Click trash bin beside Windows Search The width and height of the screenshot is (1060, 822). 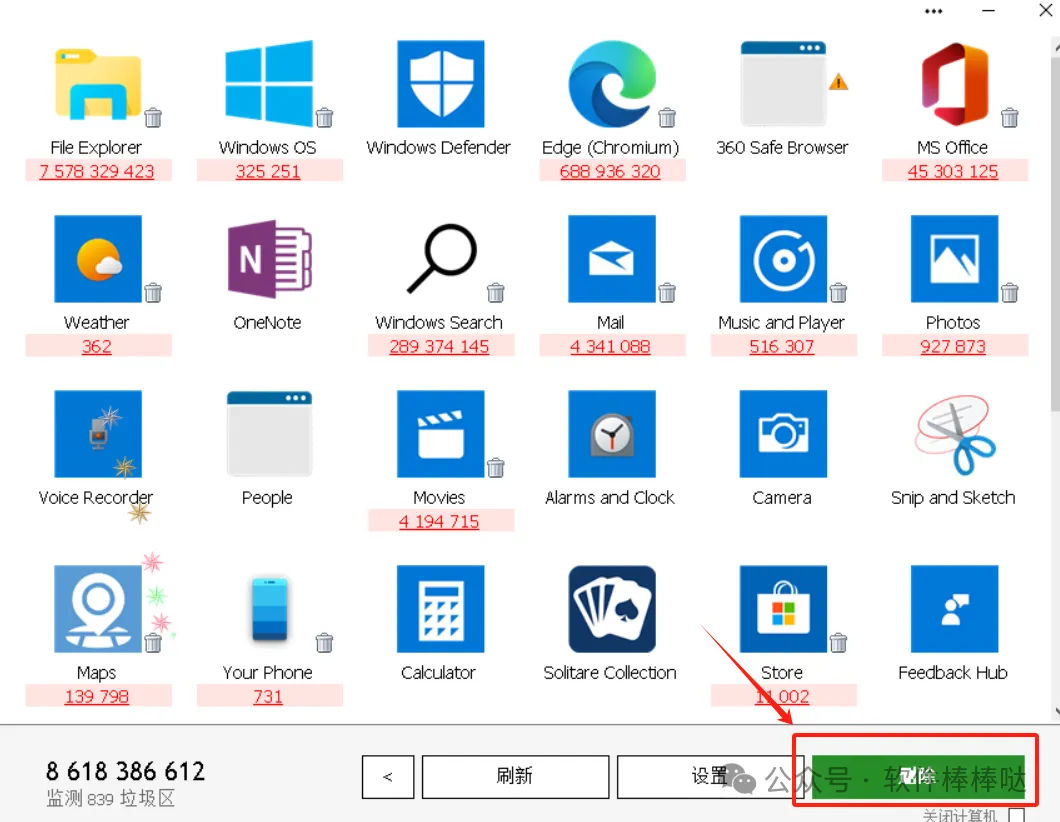(x=496, y=293)
